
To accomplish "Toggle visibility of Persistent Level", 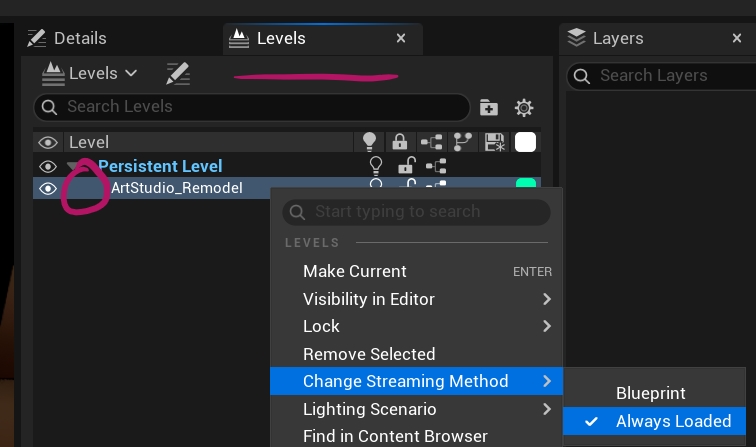I will (47, 166).
